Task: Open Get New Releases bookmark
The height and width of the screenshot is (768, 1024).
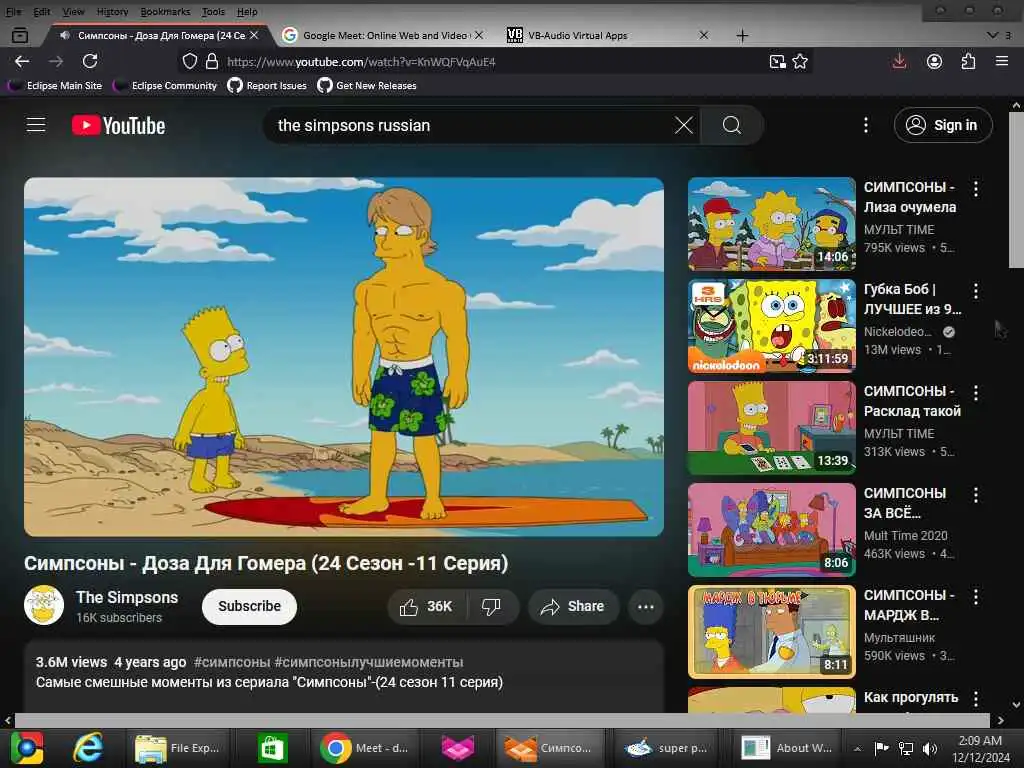Action: pos(366,86)
